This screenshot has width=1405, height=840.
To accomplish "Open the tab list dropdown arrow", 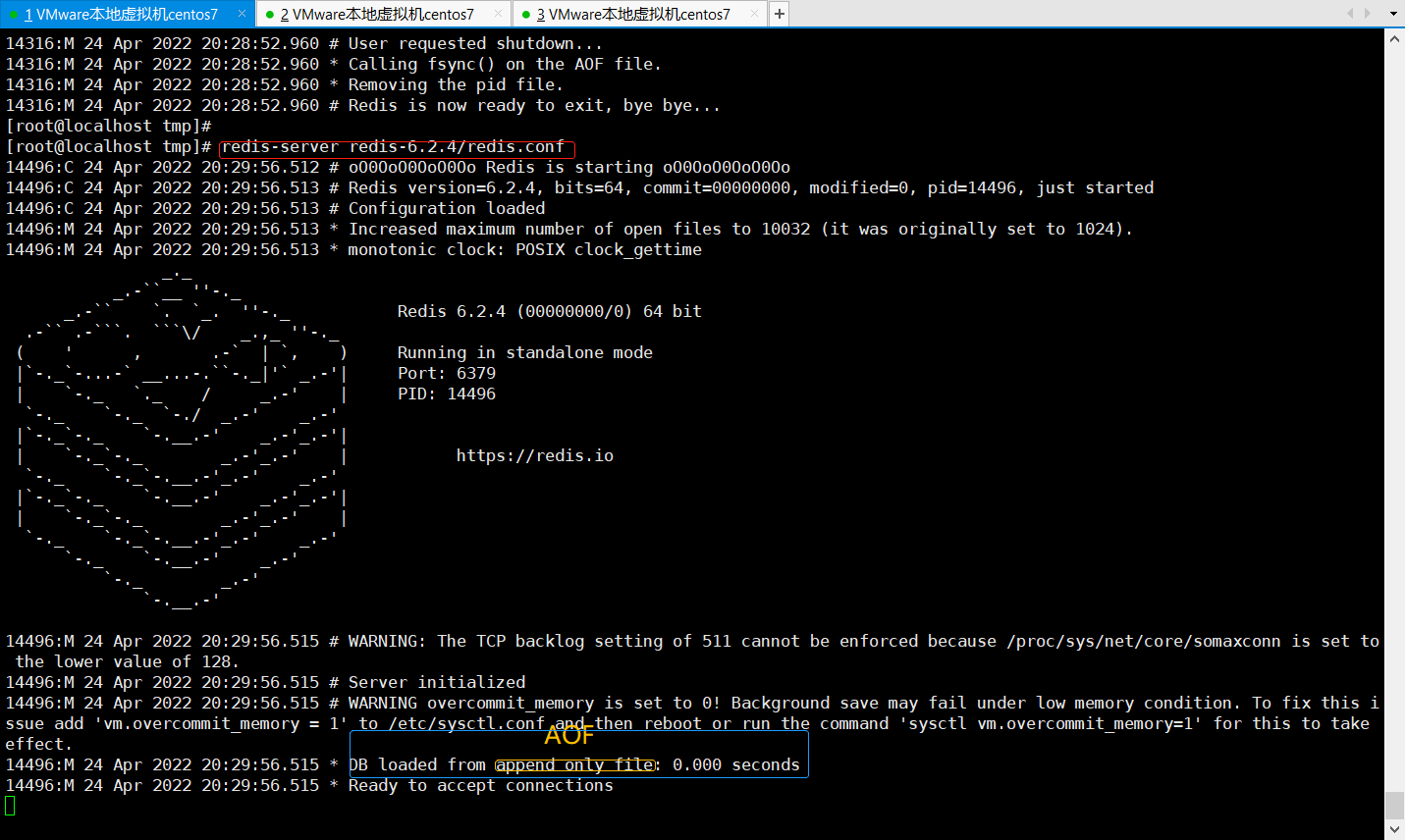I will [x=1393, y=14].
